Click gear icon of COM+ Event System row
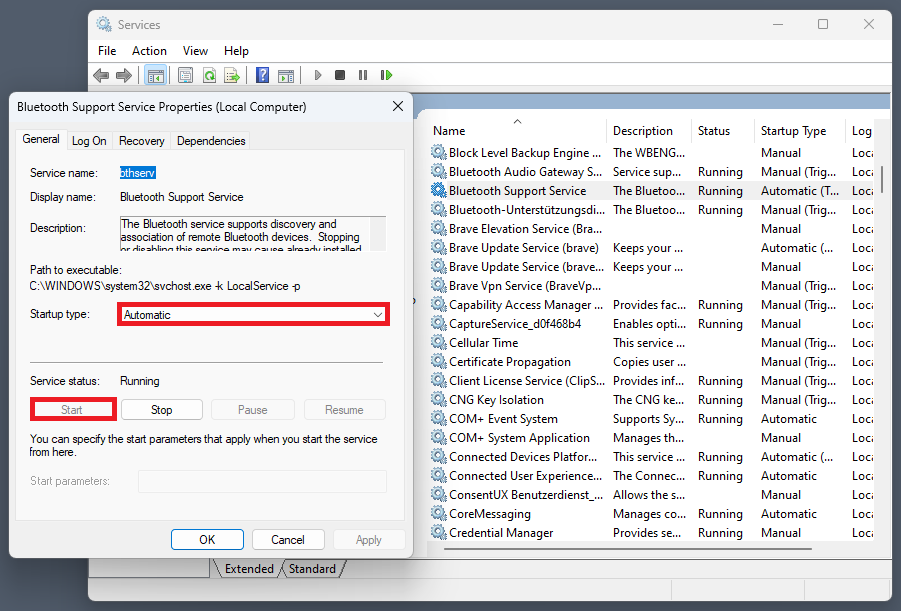901x611 pixels. click(x=438, y=418)
